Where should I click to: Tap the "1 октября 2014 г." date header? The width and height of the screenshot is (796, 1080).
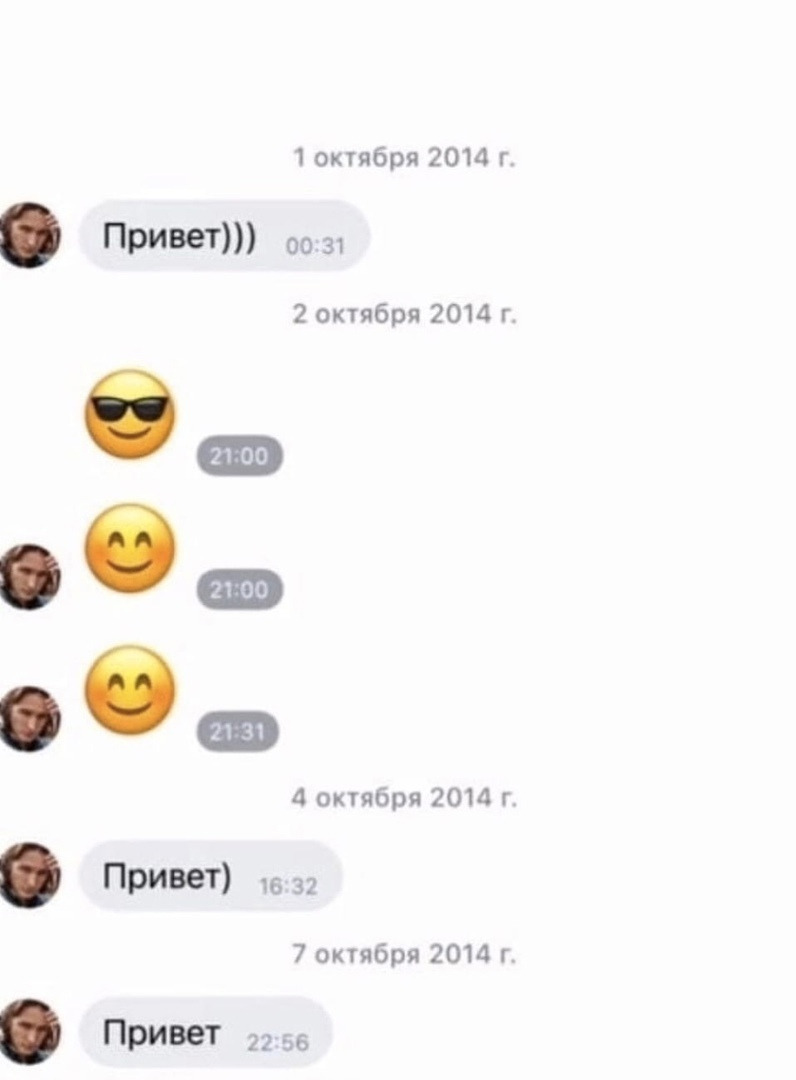(x=404, y=158)
